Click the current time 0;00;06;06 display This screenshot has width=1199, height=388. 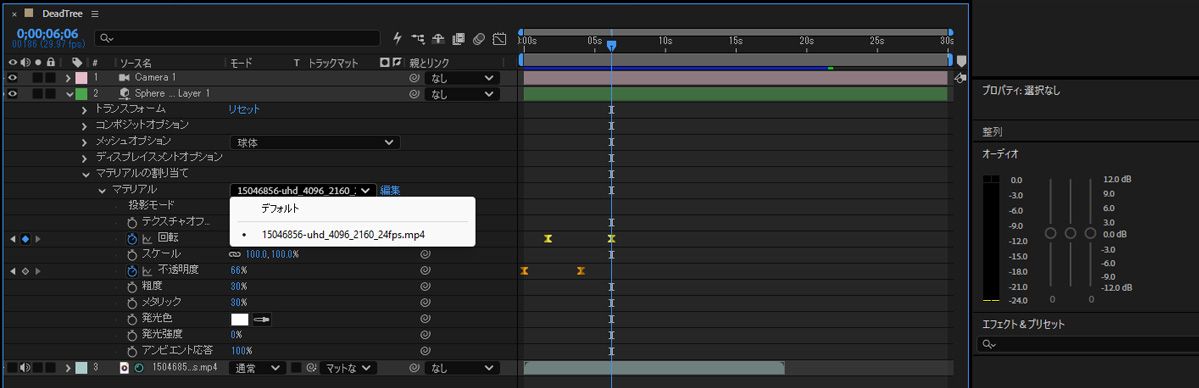[47, 34]
